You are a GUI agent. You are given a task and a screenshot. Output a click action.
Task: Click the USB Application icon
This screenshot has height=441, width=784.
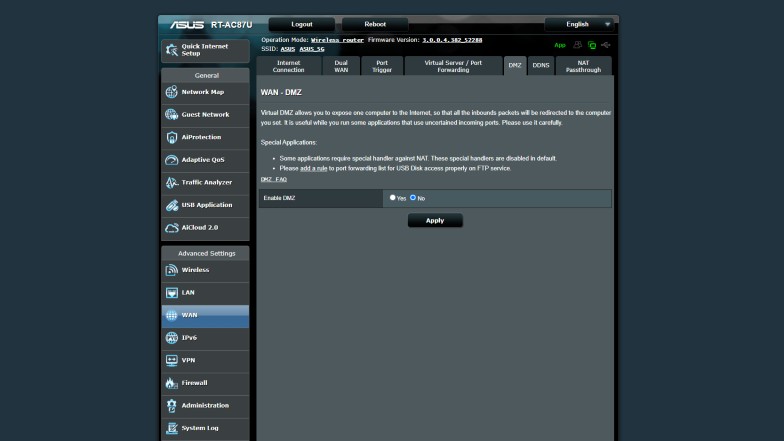click(x=172, y=205)
